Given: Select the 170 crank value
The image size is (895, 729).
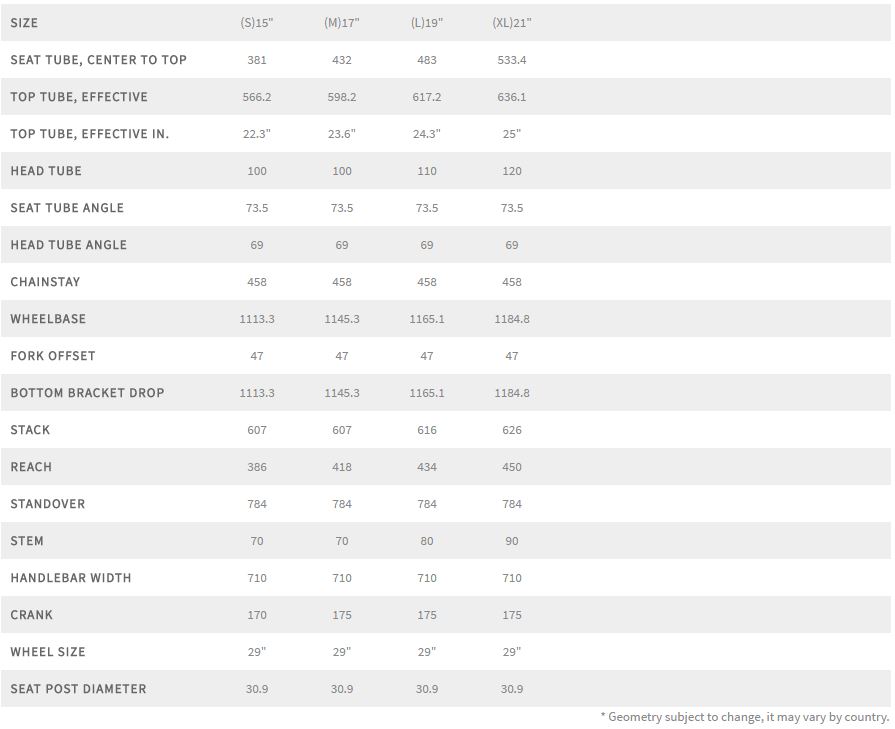Looking at the screenshot, I should pyautogui.click(x=257, y=615).
